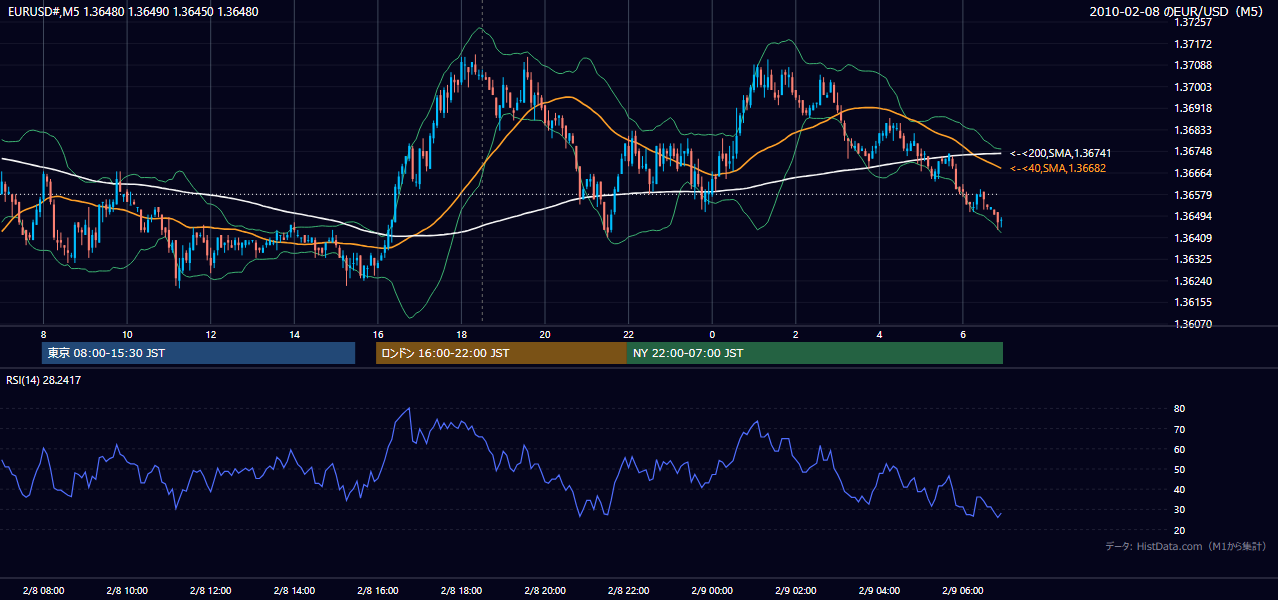Click the EURUSD#,M5 chart title text

click(x=131, y=12)
